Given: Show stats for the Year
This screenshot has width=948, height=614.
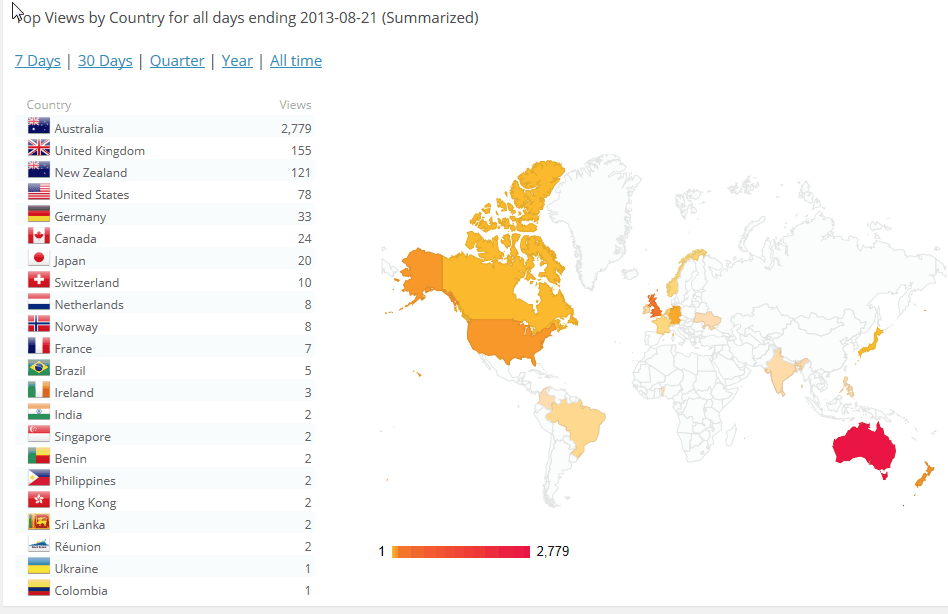Looking at the screenshot, I should click(x=237, y=61).
